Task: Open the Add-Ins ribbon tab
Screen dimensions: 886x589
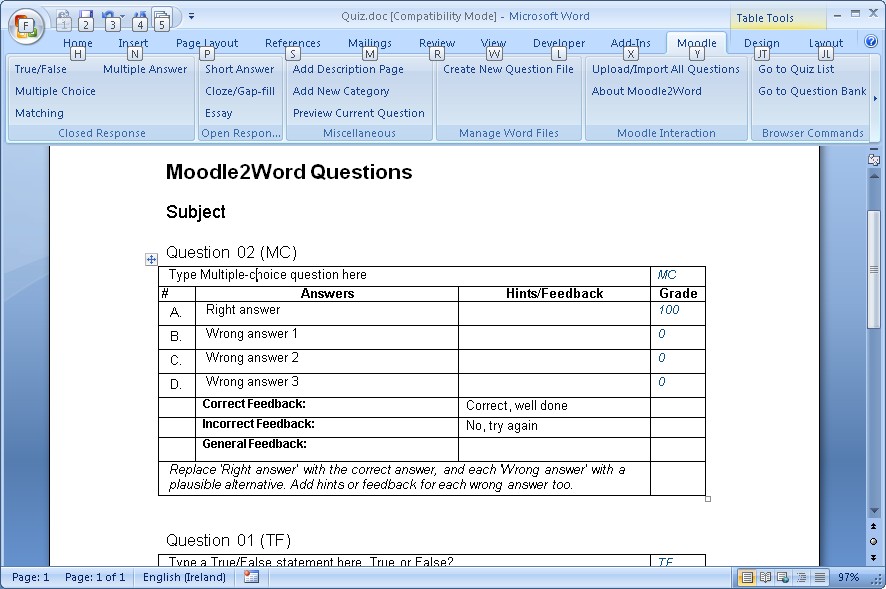Action: point(631,43)
